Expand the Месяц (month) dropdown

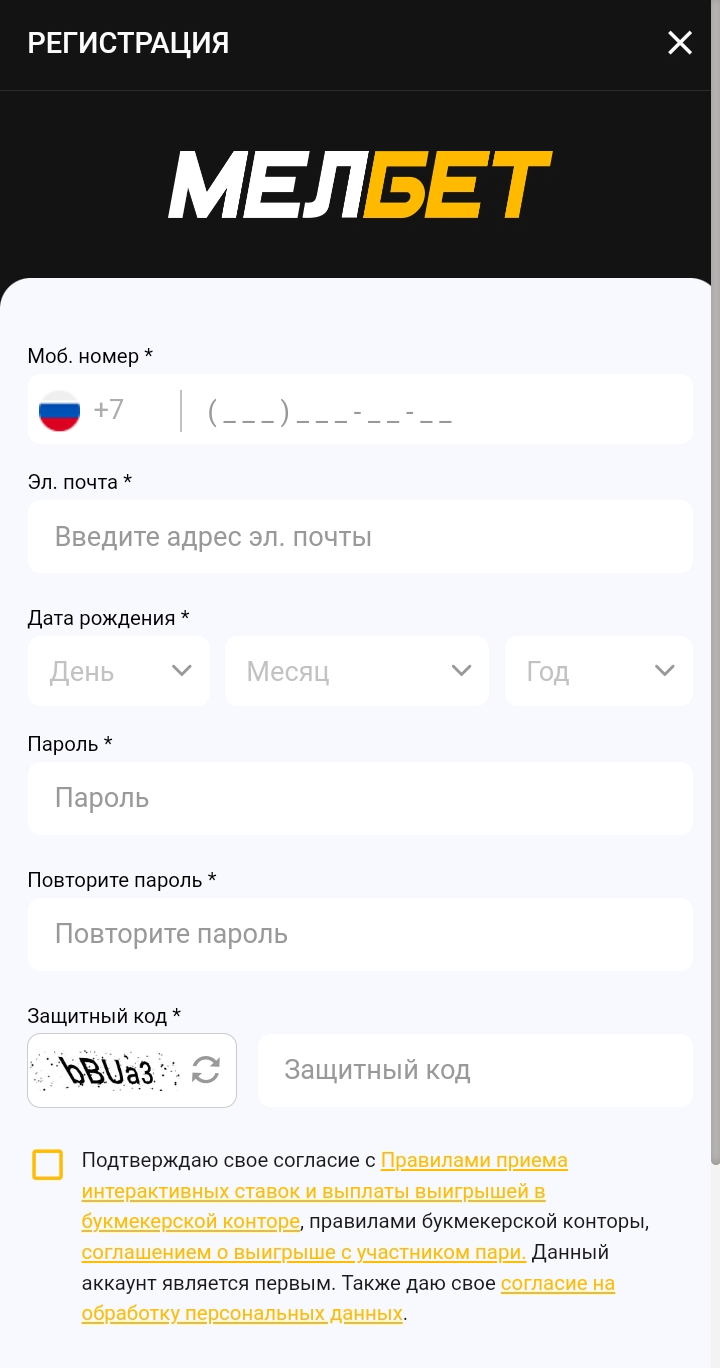click(x=357, y=671)
